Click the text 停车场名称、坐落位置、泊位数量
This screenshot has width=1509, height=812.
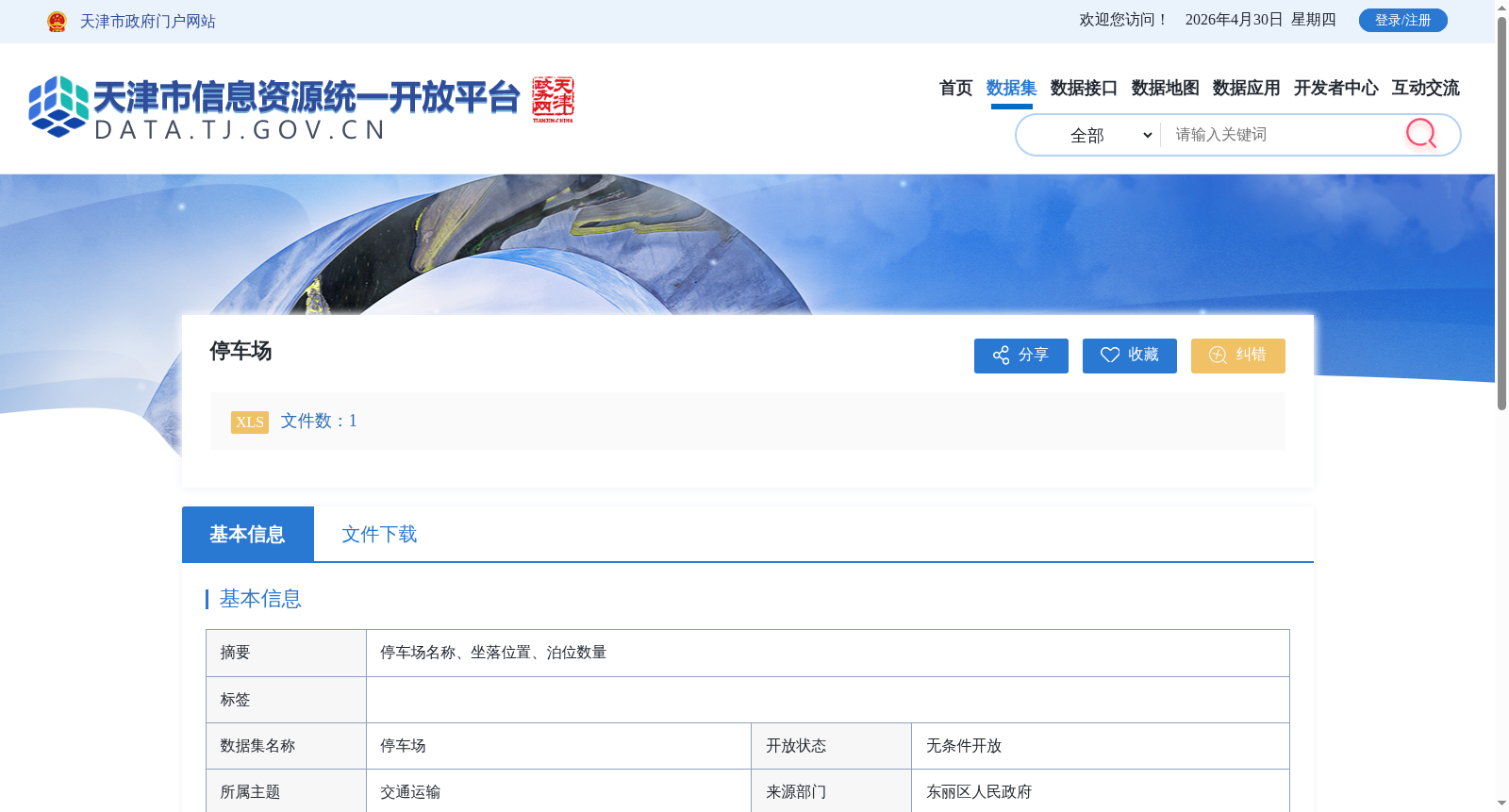(493, 653)
